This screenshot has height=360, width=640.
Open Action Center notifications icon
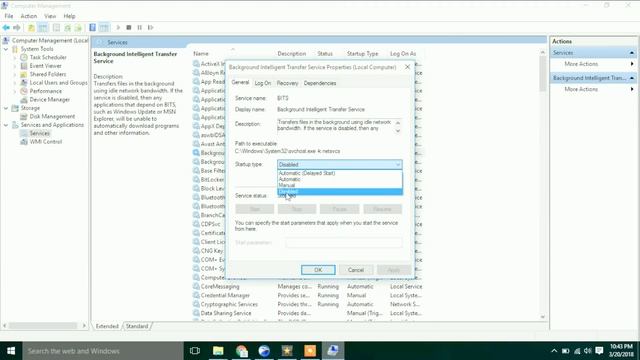(x=599, y=351)
